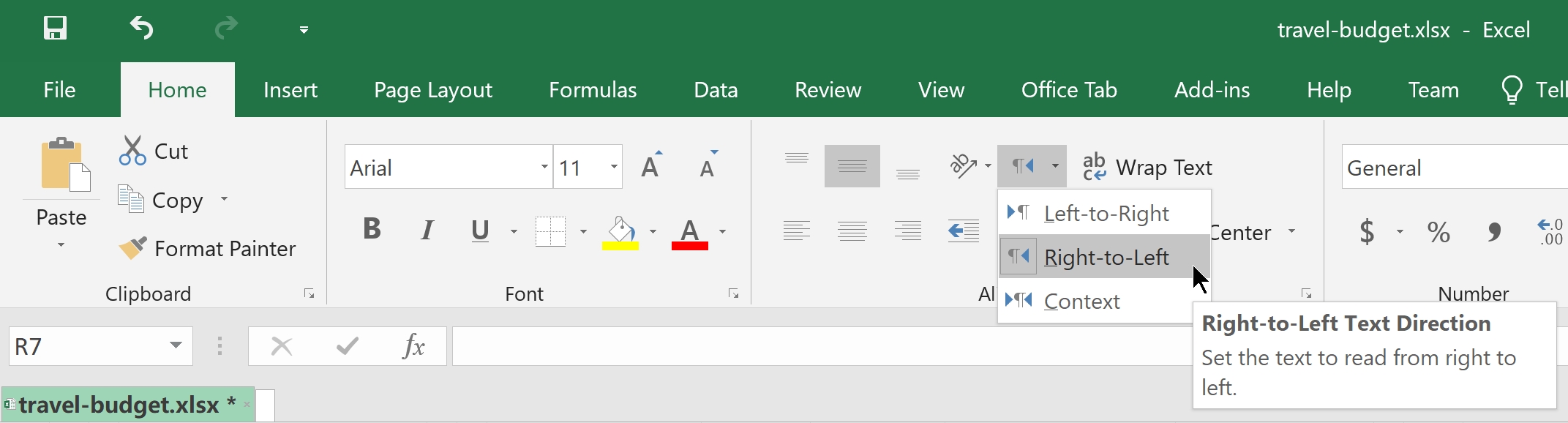Click the Decrease Indent icon

pos(964,231)
